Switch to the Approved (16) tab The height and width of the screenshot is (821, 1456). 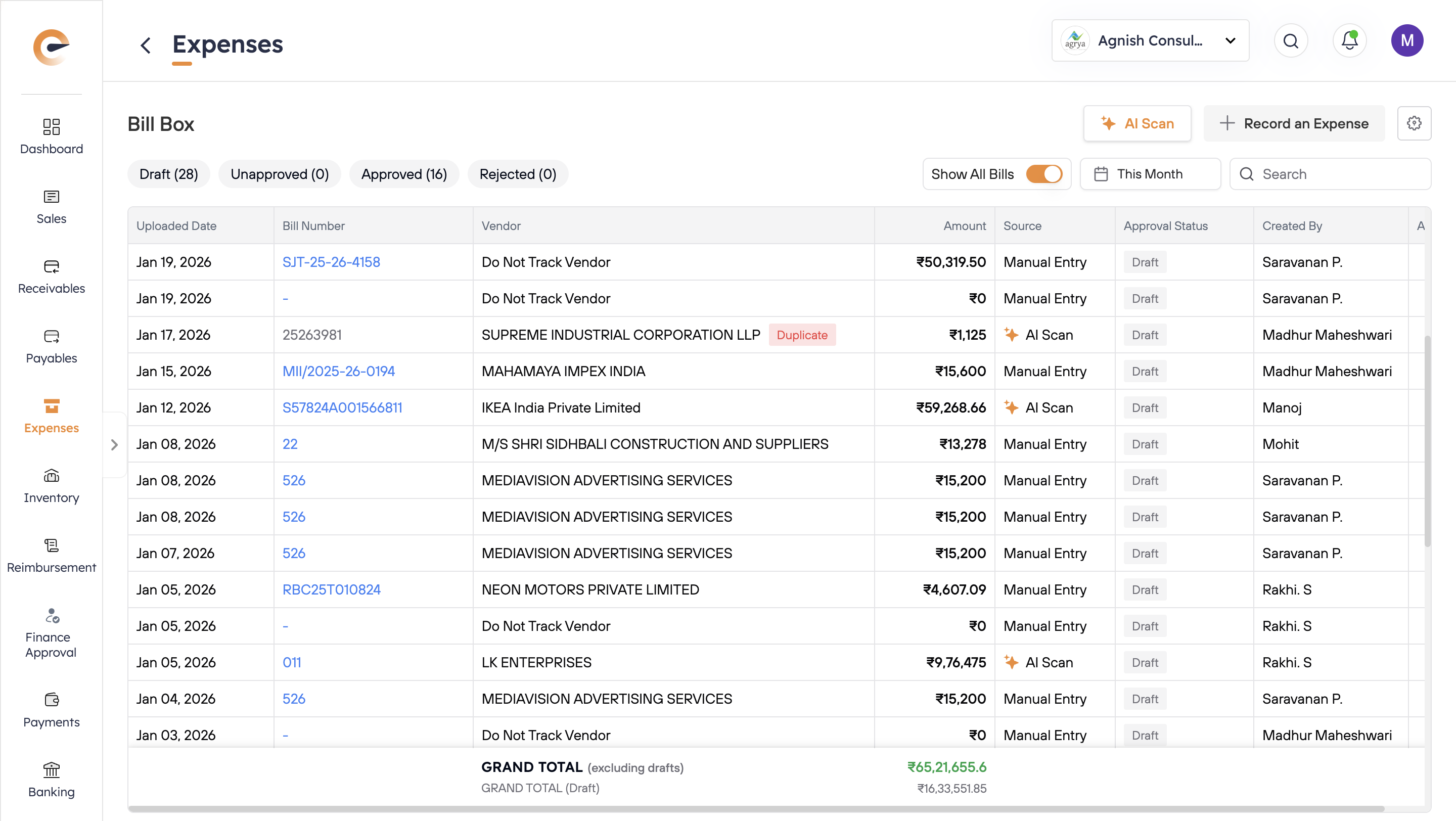403,174
